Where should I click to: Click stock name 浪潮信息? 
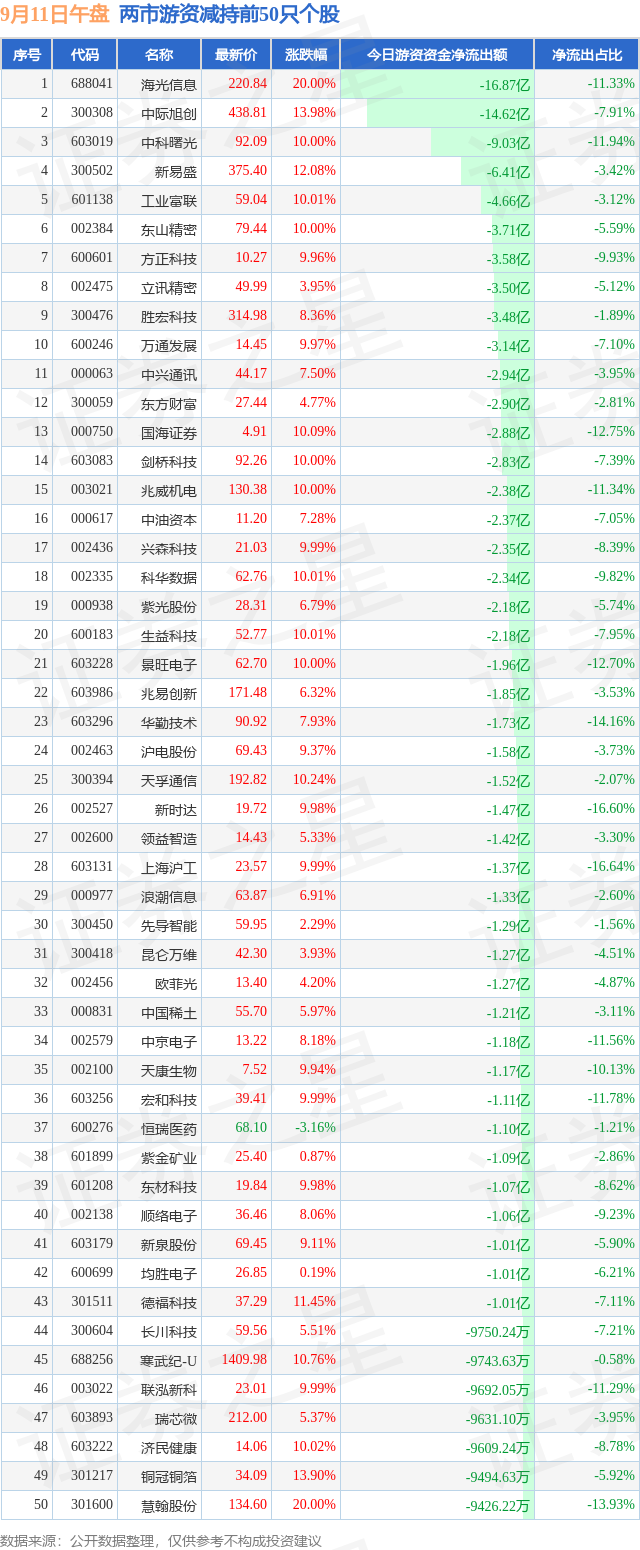(x=170, y=897)
